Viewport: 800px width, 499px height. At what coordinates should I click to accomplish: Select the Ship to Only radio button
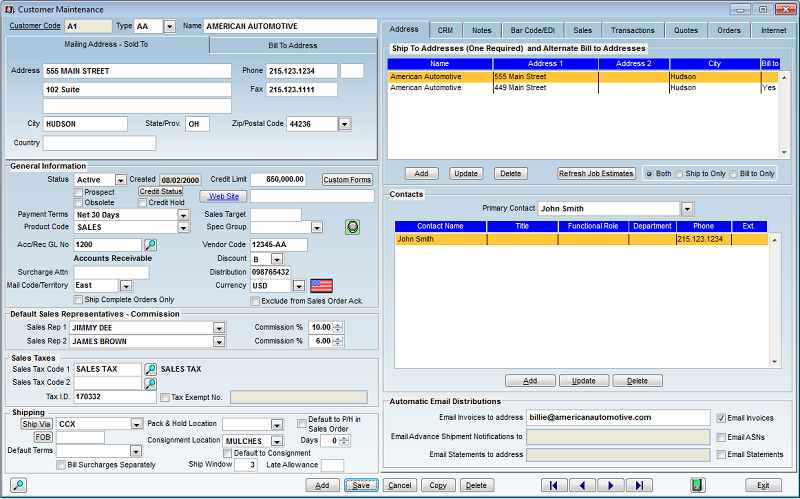tap(680, 173)
